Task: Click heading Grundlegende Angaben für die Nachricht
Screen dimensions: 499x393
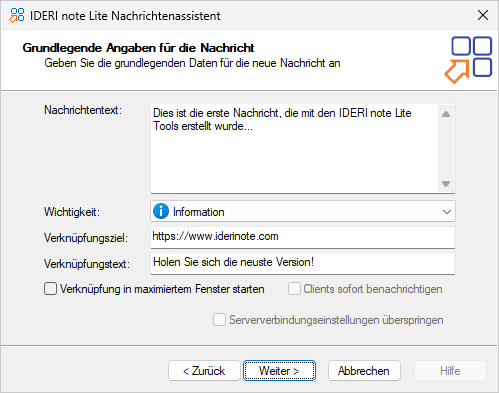Action: point(138,48)
